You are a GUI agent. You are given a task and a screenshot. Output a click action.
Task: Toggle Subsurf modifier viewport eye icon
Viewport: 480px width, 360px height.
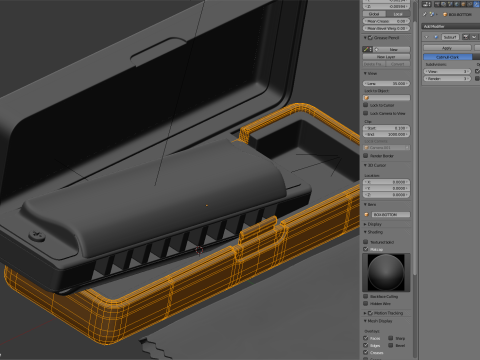click(474, 37)
